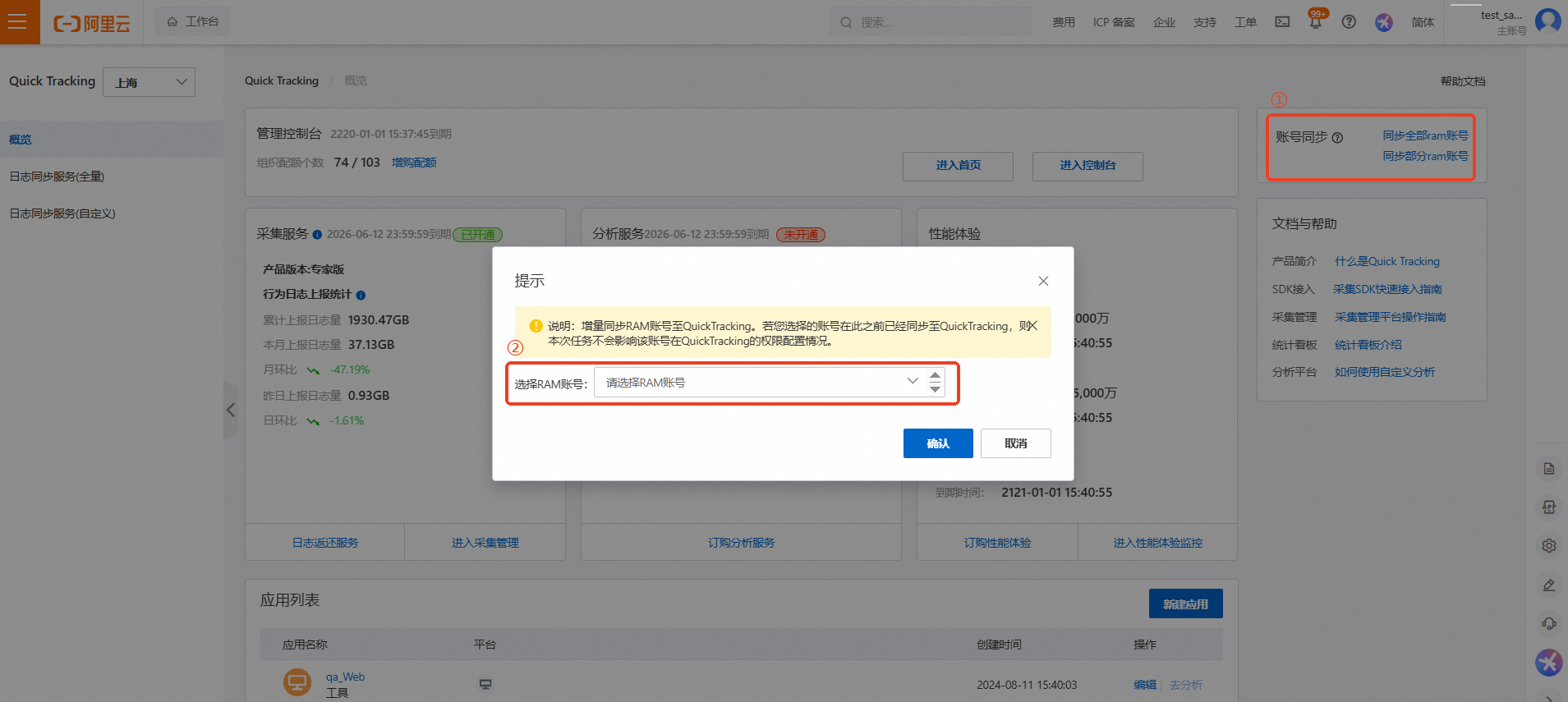Open 统计看板介绍 link
The width and height of the screenshot is (1568, 702).
(x=1368, y=345)
